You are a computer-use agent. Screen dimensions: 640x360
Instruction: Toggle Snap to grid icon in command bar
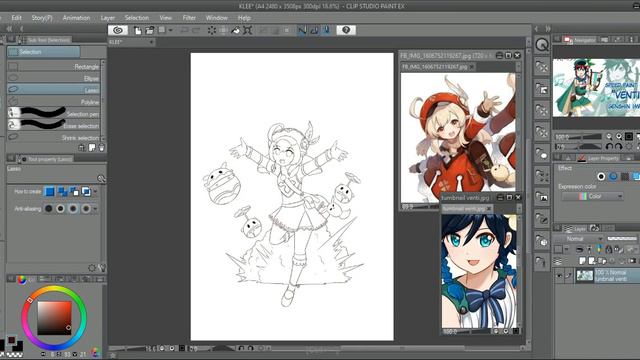tap(327, 30)
